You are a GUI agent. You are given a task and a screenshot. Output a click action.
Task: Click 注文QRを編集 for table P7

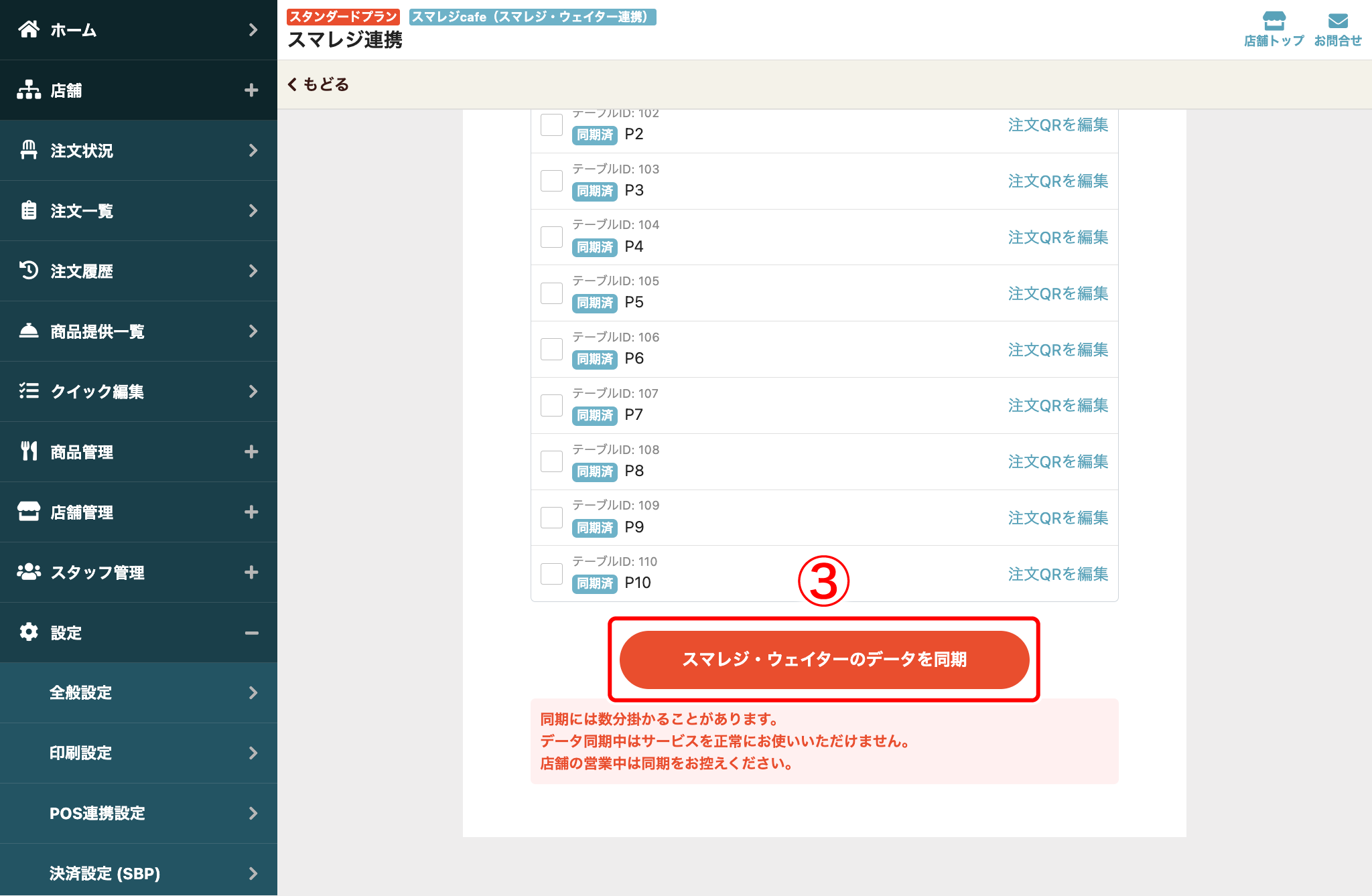1058,405
